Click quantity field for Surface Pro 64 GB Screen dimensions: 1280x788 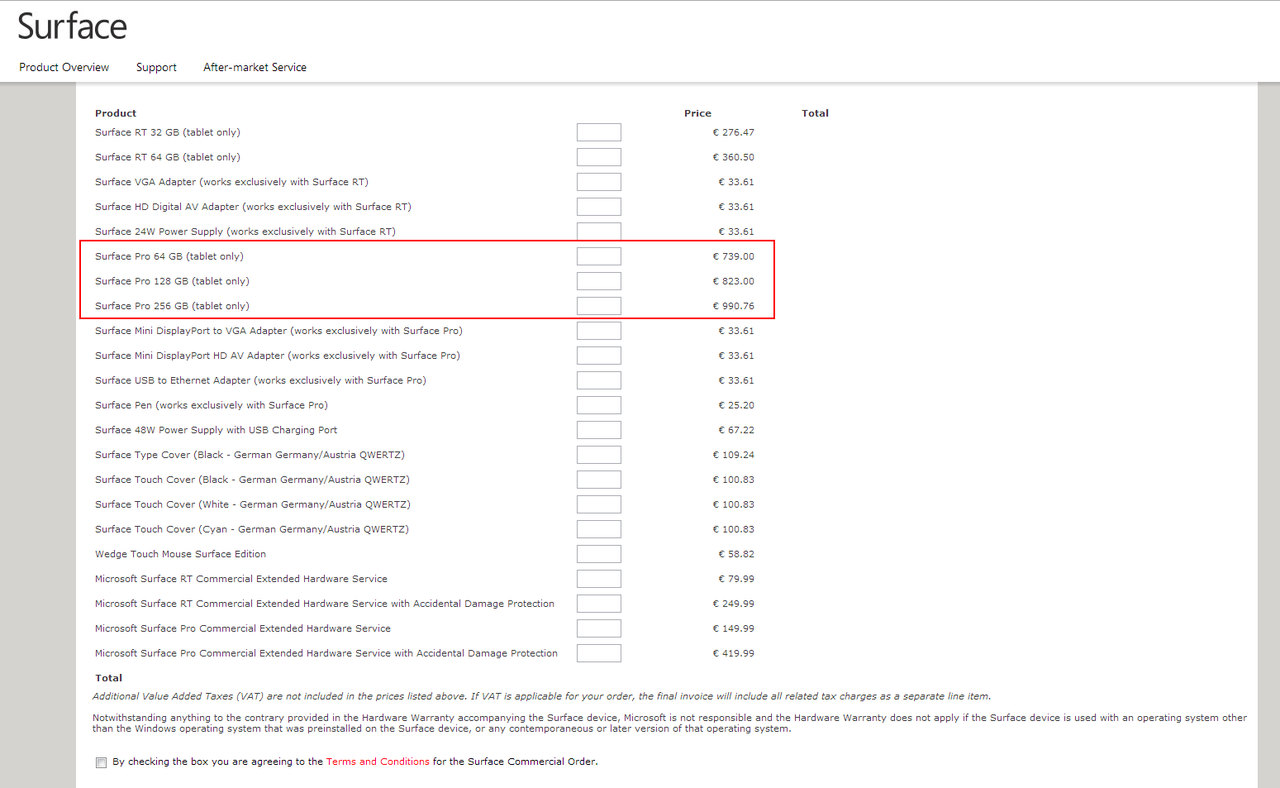coord(599,256)
